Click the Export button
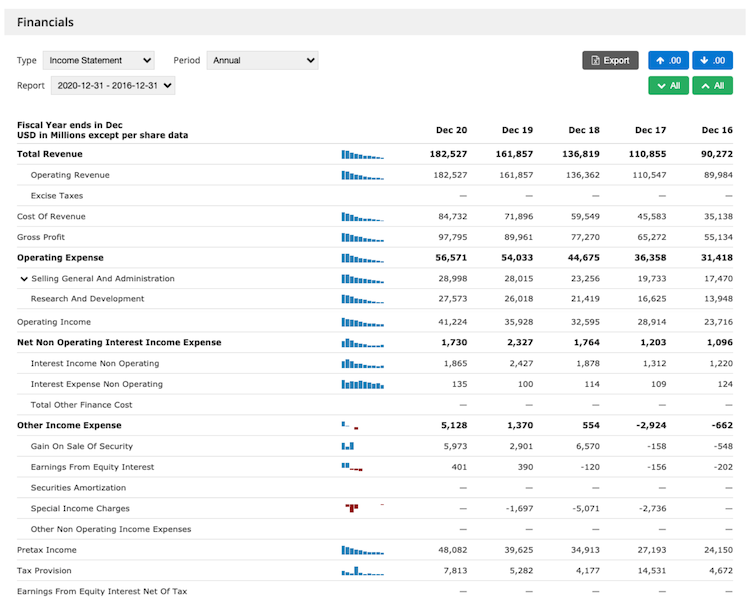 (x=610, y=60)
